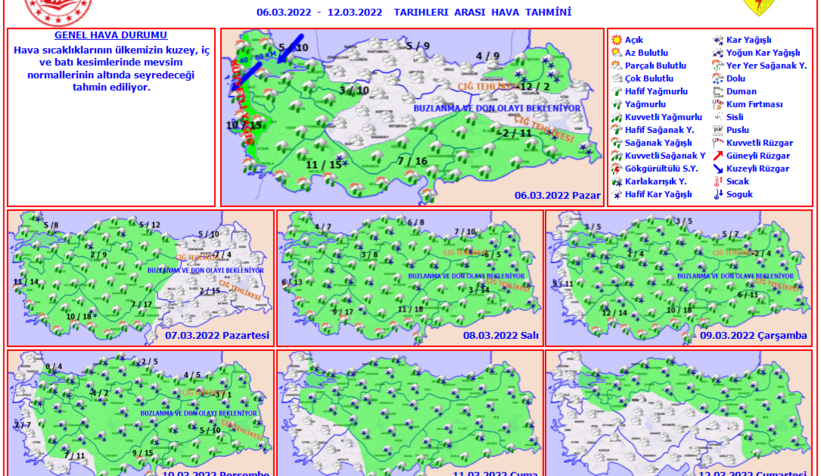The width and height of the screenshot is (821, 476).
Task: Click the Çok Bulutlu cloud icon
Action: [x=617, y=79]
